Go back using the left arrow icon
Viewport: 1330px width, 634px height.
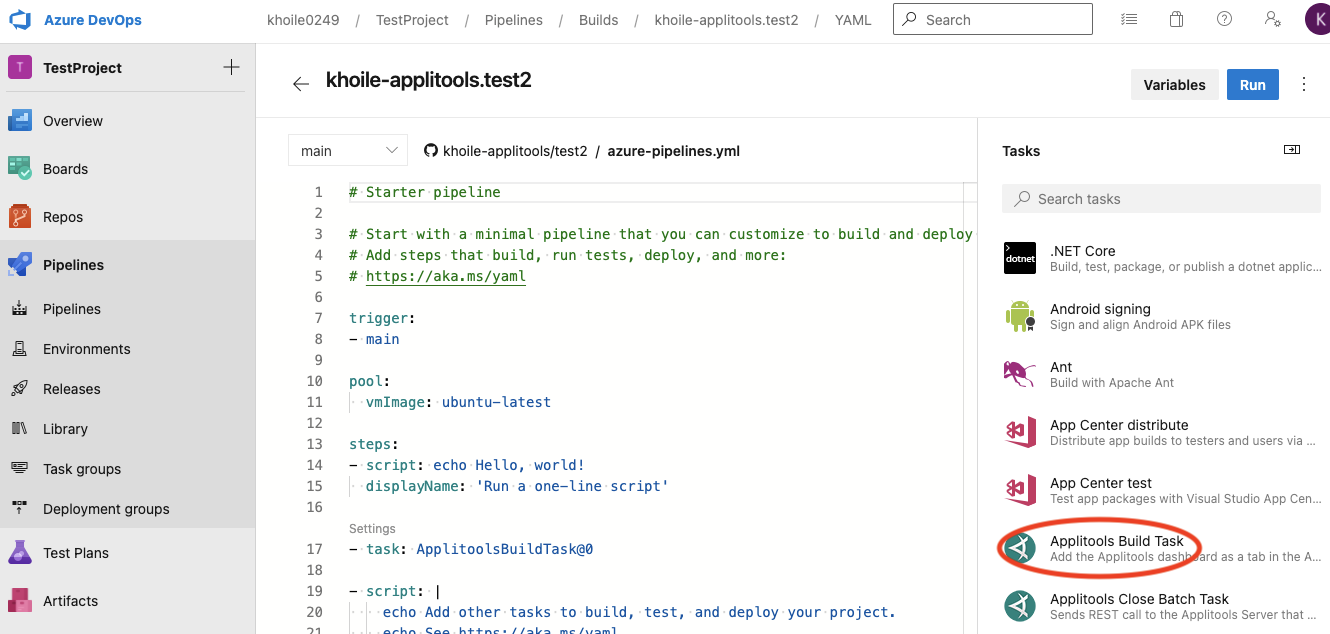[301, 84]
